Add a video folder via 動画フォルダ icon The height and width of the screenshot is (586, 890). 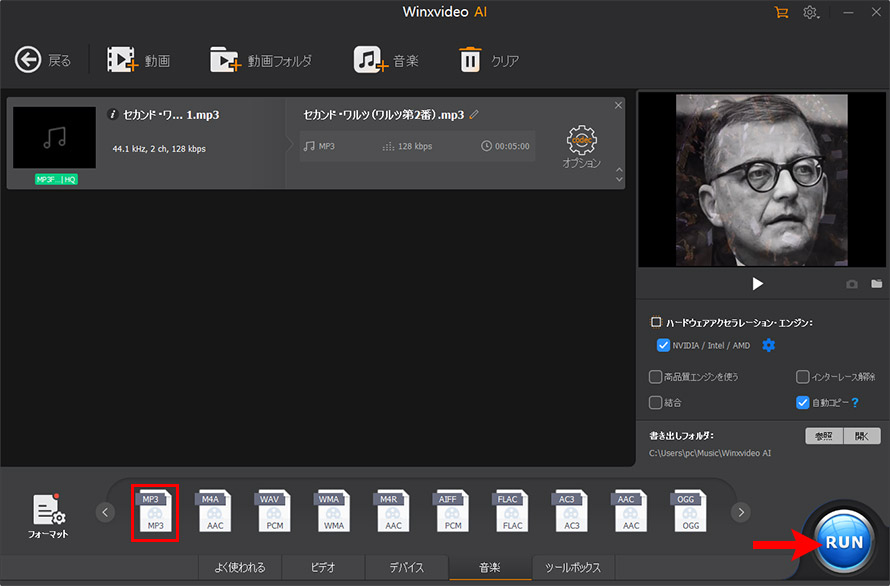tap(225, 59)
